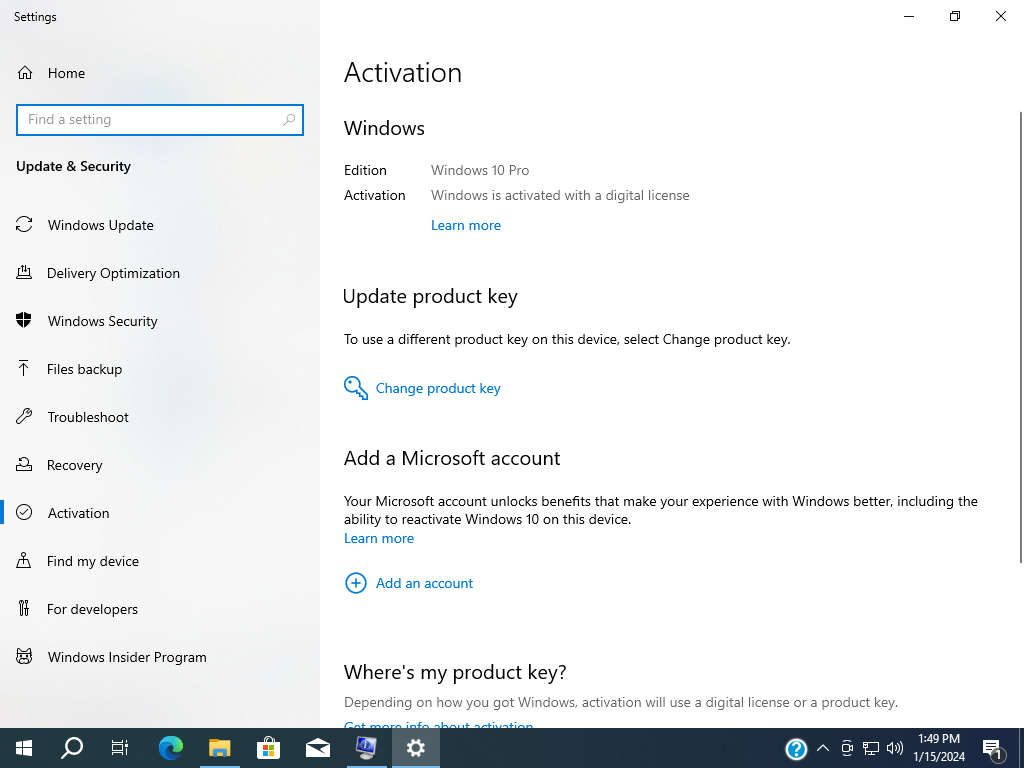This screenshot has width=1024, height=768.
Task: Open Windows Update section
Action: point(100,225)
